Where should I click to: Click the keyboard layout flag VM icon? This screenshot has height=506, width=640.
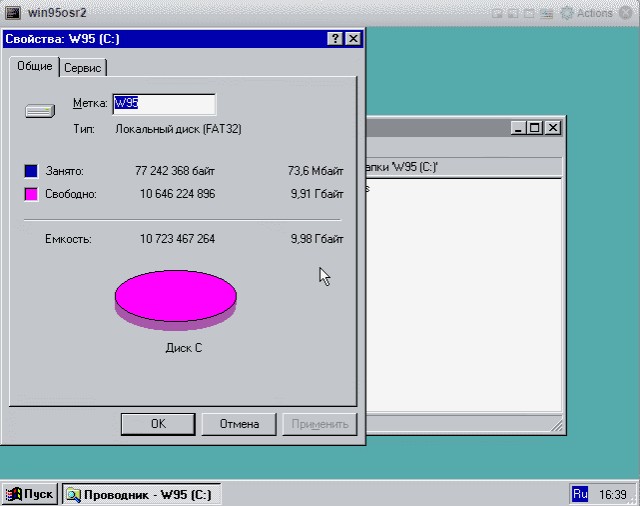click(x=546, y=13)
